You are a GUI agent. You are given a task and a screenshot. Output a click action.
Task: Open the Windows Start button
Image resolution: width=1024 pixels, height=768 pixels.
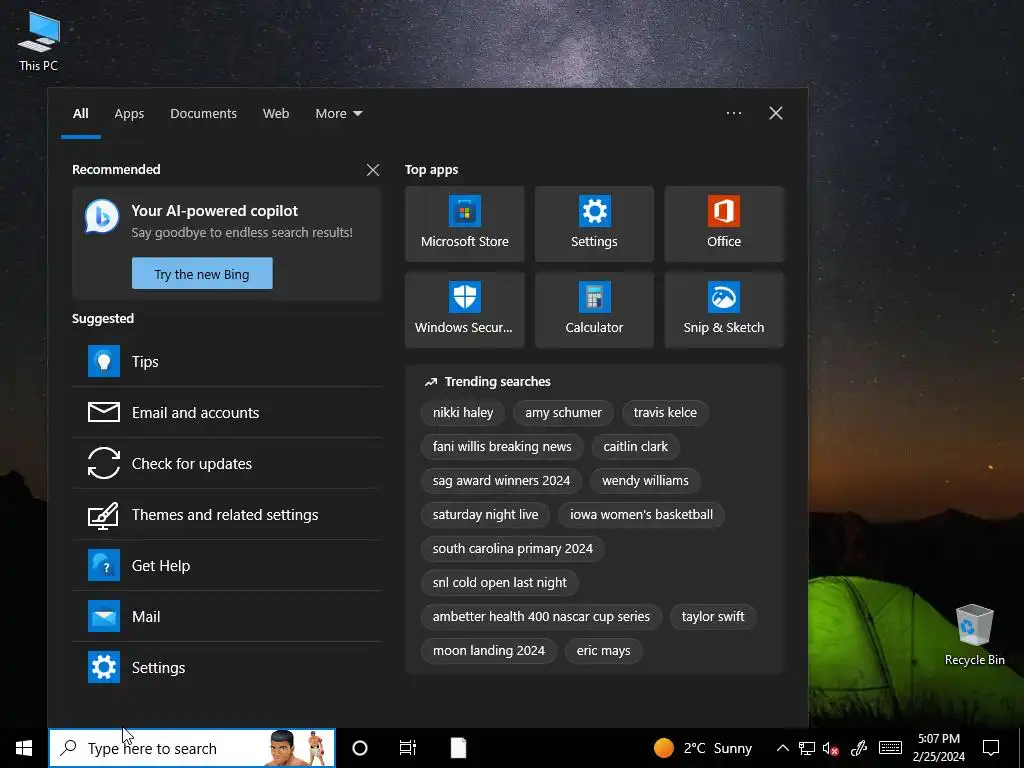pyautogui.click(x=24, y=748)
